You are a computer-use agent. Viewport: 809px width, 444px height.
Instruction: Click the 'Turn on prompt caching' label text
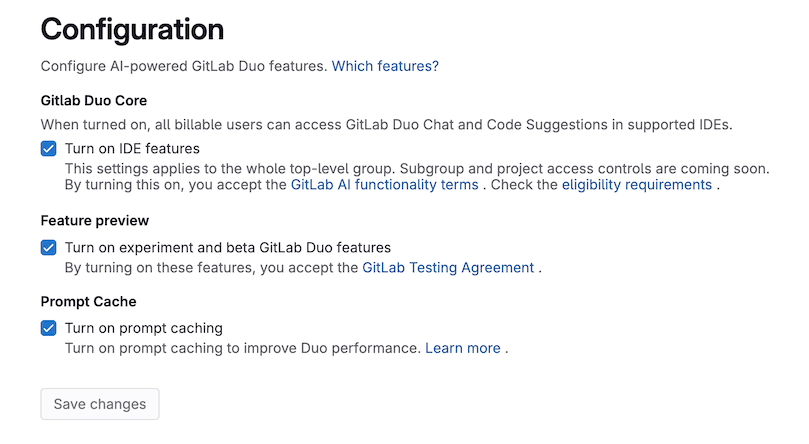click(144, 328)
